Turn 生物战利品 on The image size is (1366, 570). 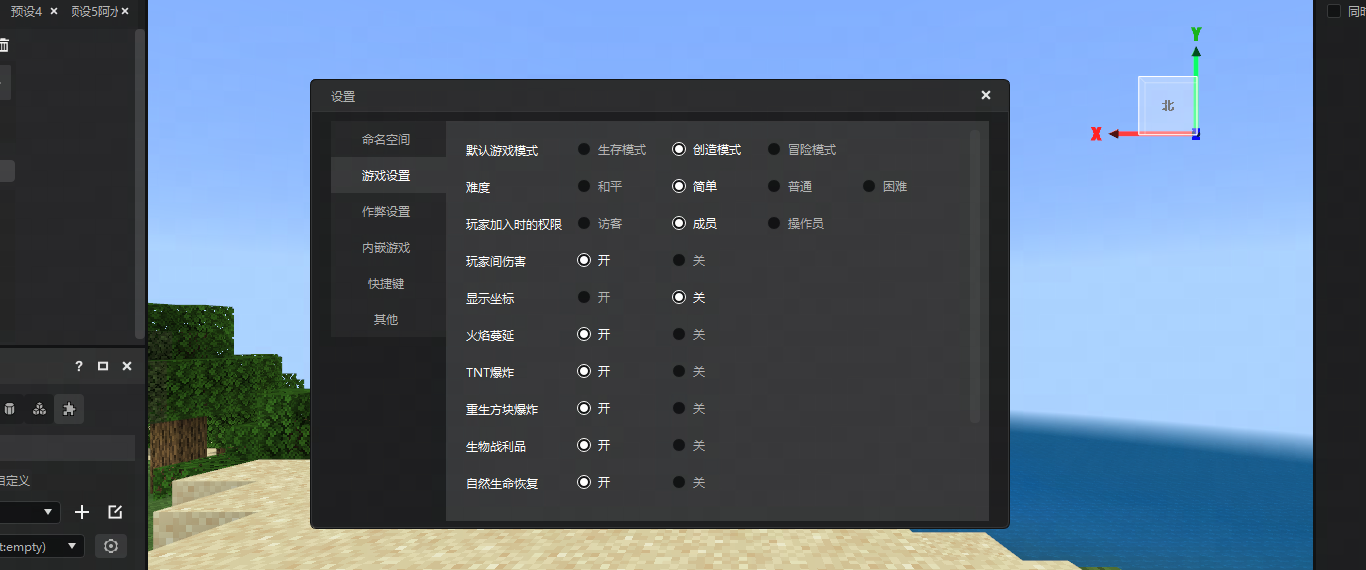click(x=584, y=446)
